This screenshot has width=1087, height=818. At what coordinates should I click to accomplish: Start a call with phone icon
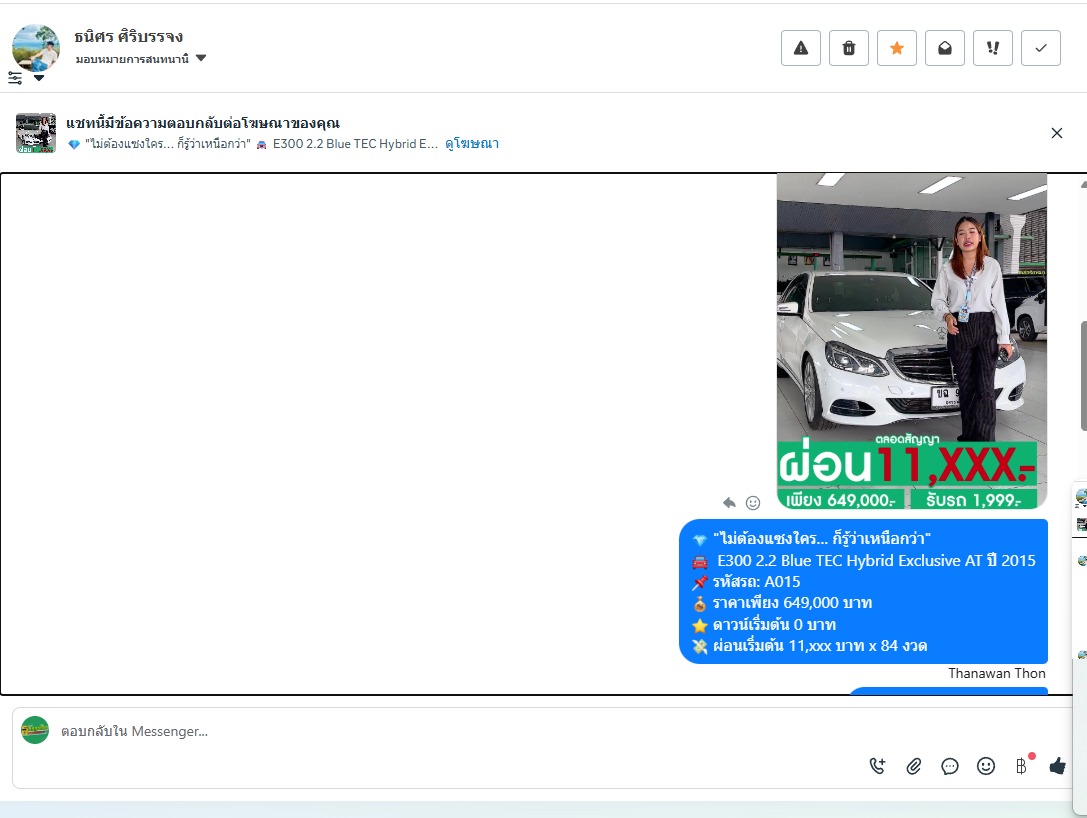pos(877,766)
